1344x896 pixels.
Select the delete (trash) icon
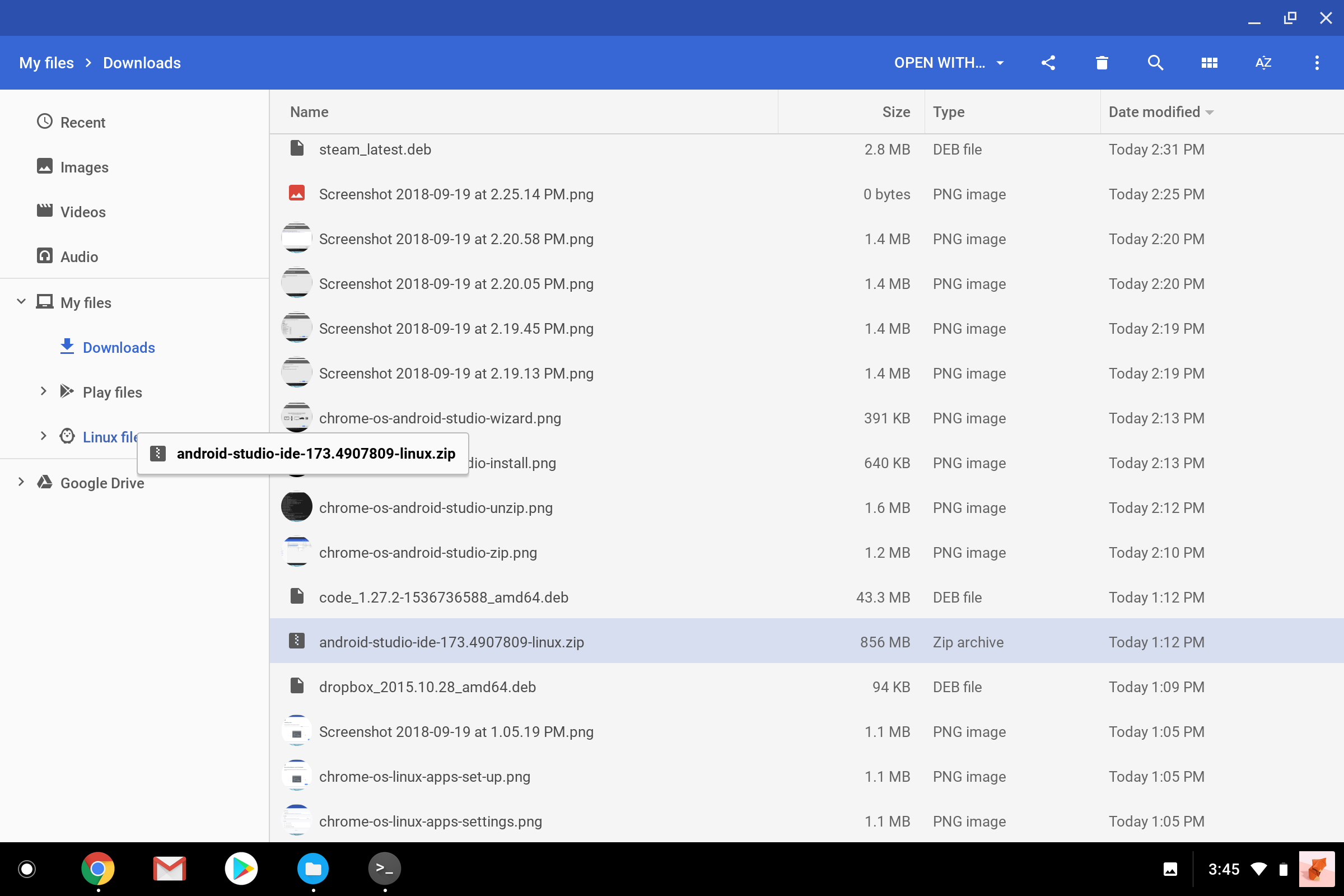click(x=1101, y=63)
